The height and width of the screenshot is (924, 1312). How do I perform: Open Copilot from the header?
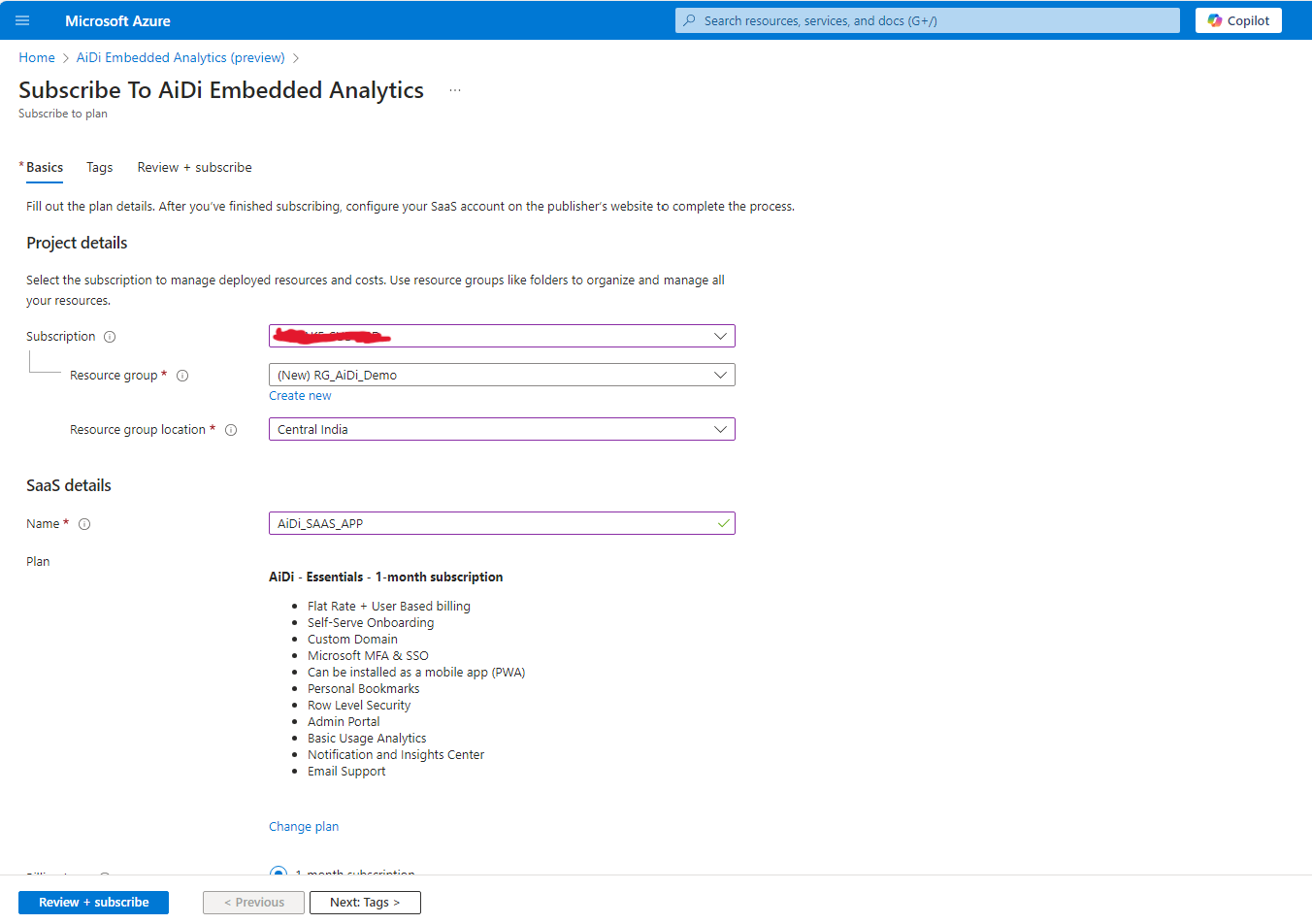[1238, 20]
